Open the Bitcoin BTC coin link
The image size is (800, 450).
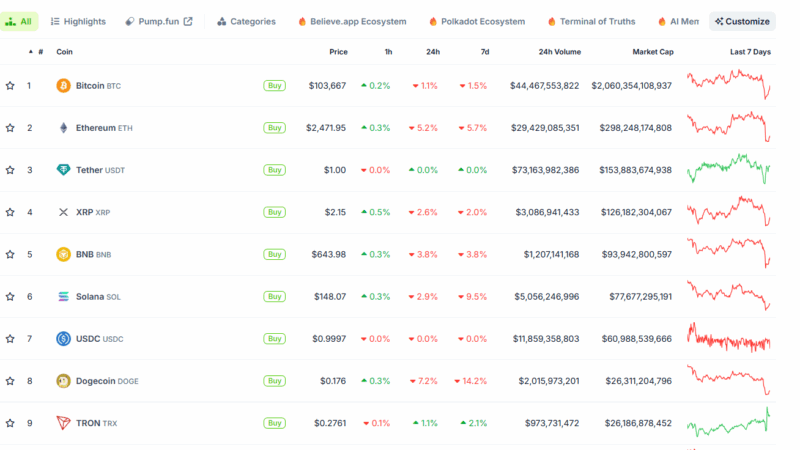(x=98, y=86)
